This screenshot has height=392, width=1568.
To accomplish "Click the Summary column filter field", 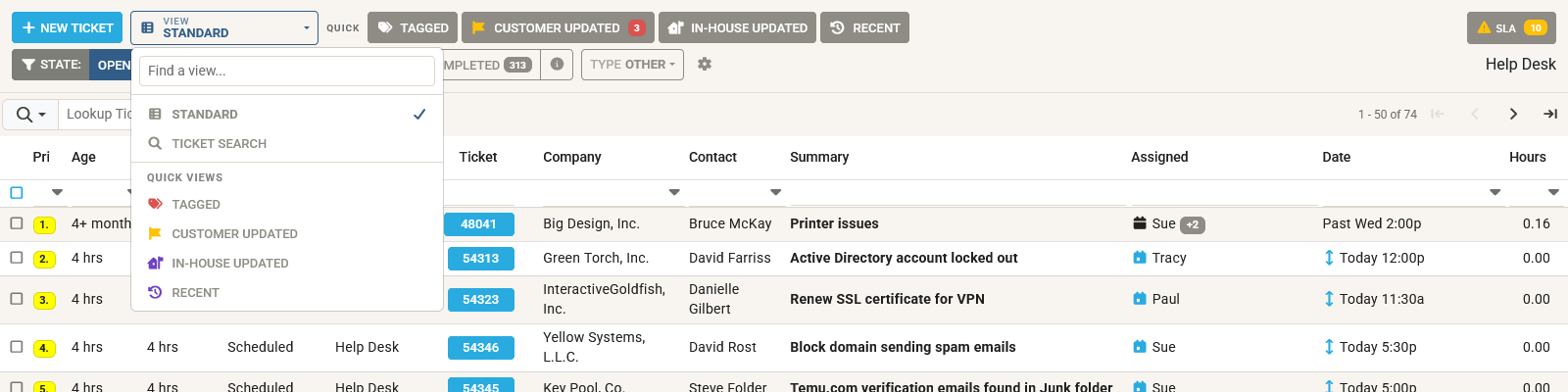I will (956, 193).
